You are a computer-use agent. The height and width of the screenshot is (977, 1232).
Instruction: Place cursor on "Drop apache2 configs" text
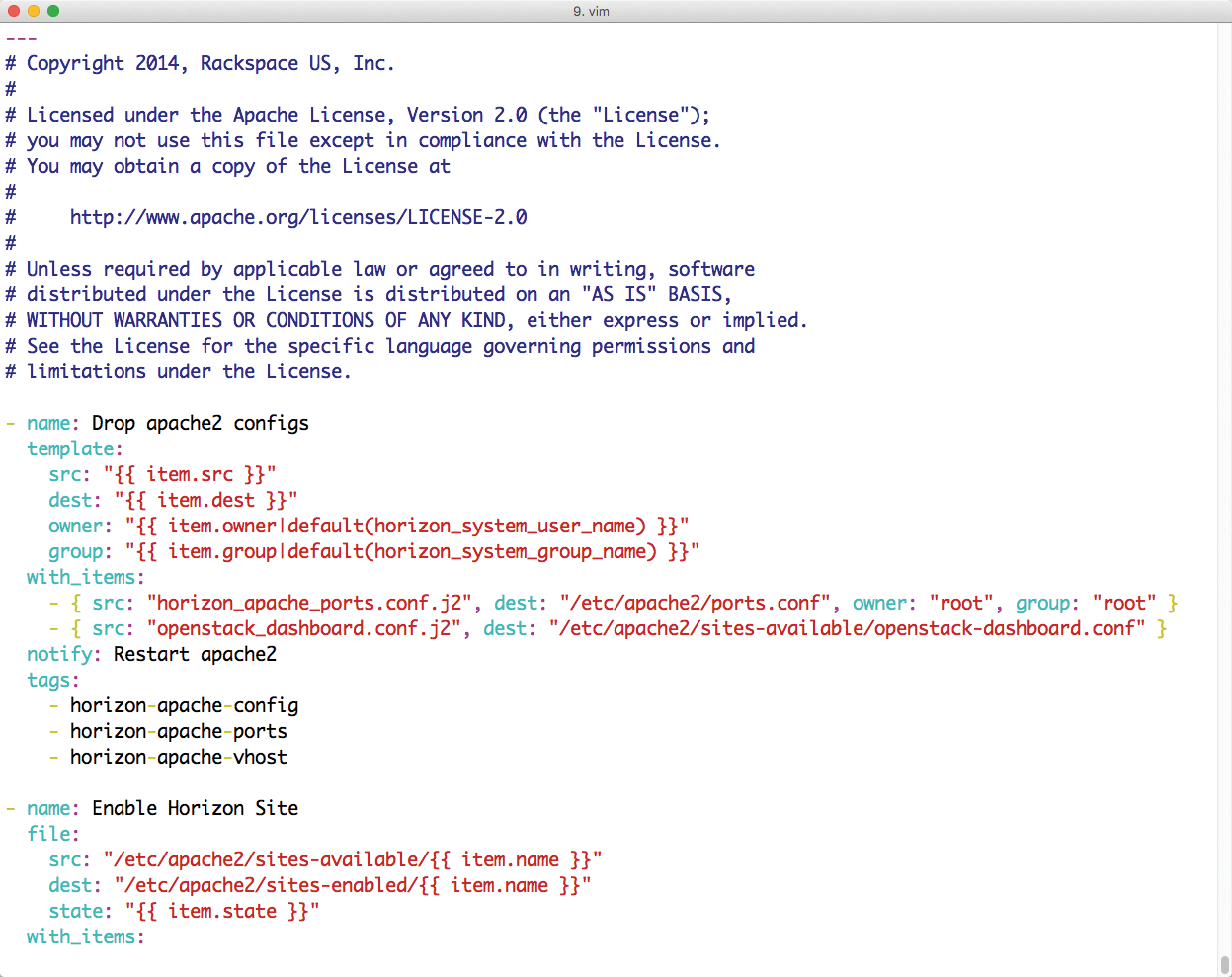click(x=200, y=423)
